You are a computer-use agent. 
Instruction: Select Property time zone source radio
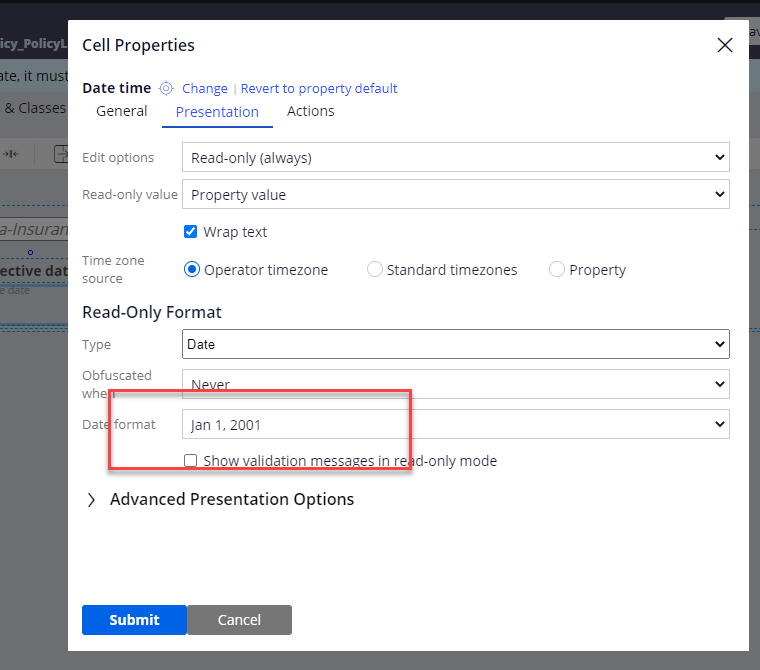(556, 269)
